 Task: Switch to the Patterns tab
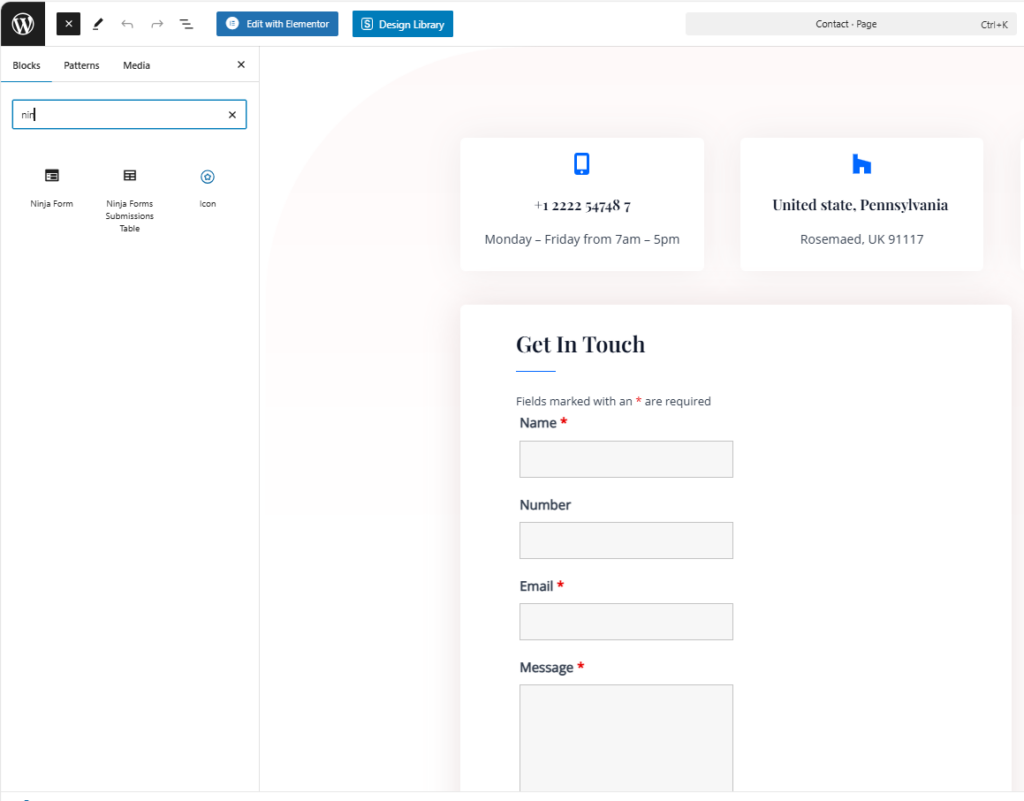[x=82, y=65]
